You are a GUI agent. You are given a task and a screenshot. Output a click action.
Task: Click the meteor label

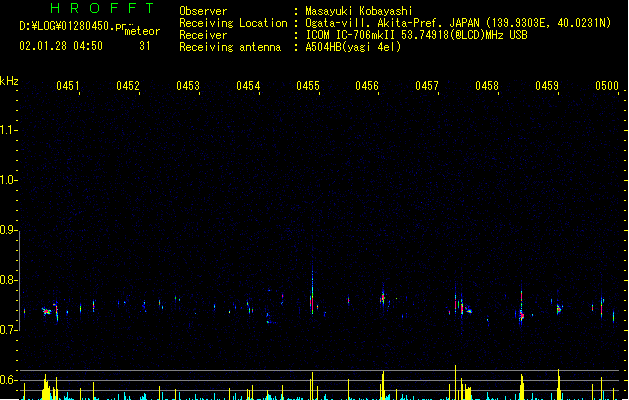tap(142, 31)
